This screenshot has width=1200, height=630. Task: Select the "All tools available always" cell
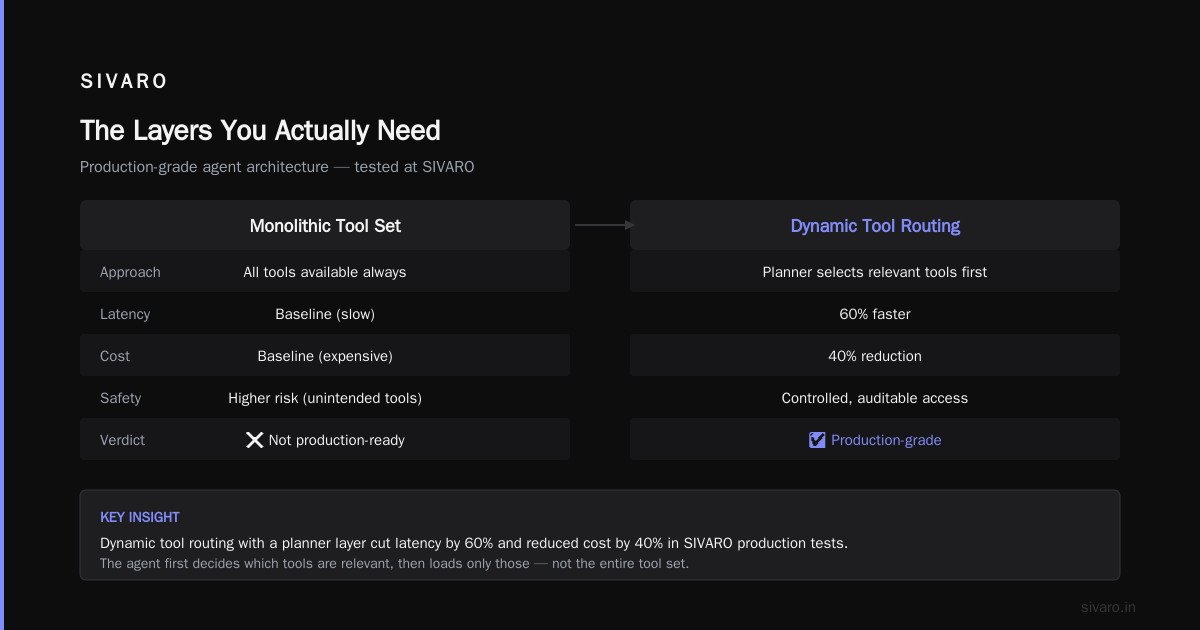pyautogui.click(x=325, y=272)
